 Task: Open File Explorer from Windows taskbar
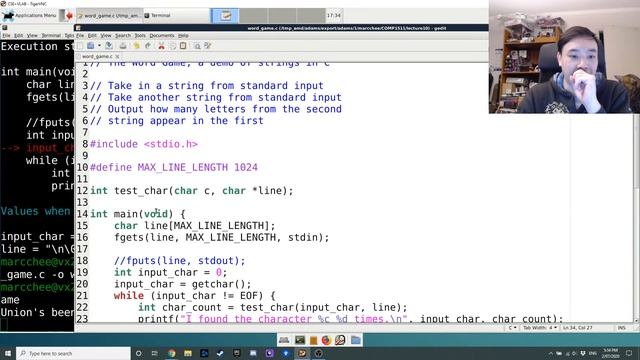pyautogui.click(x=188, y=353)
